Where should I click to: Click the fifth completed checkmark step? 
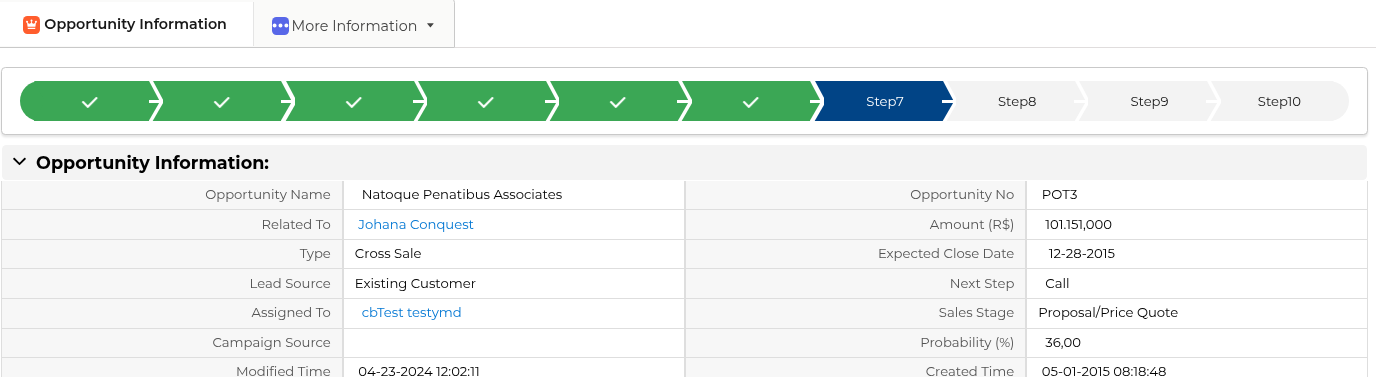[x=618, y=101]
